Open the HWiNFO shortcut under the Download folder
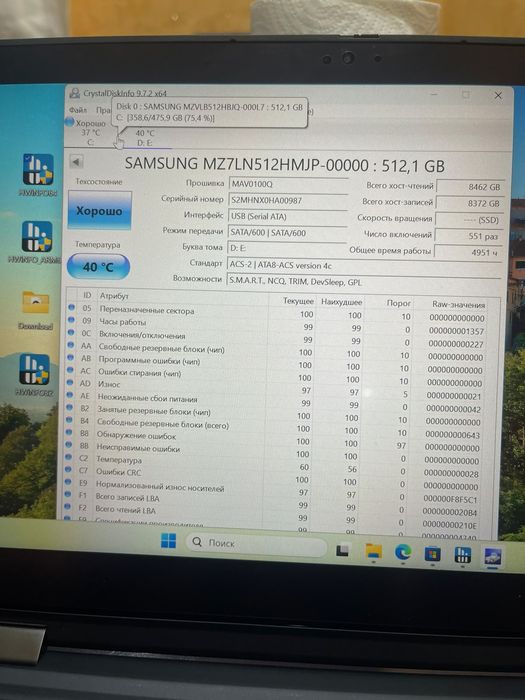Screen dimensions: 525x700 click(35, 375)
